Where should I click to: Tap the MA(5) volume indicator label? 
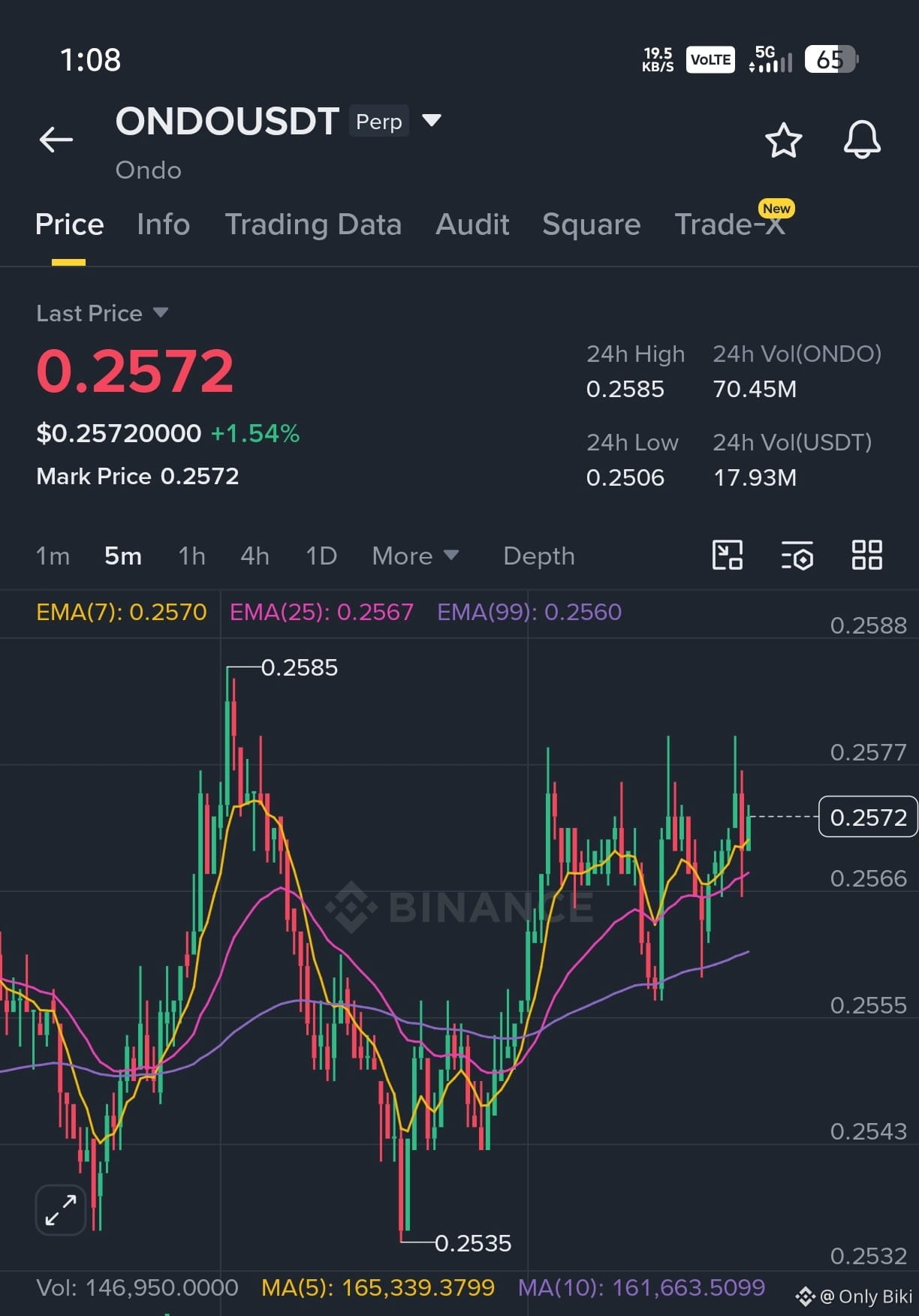(x=378, y=1287)
